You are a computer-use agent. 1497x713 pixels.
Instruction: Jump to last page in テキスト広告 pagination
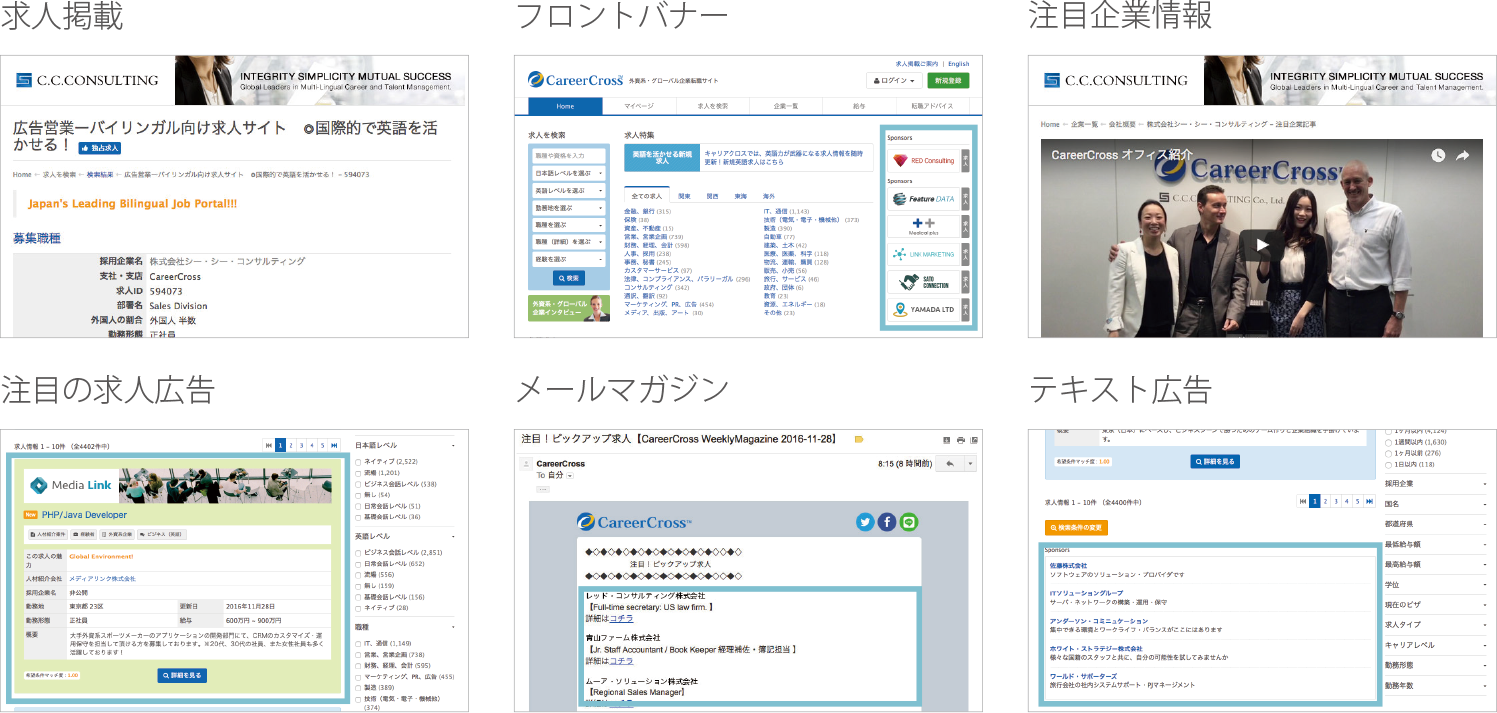point(1370,501)
